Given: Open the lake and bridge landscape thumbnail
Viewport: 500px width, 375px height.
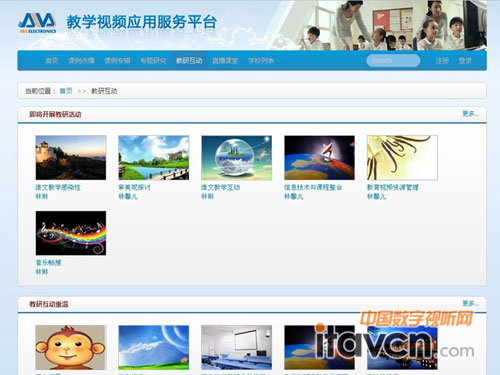Looking at the screenshot, I should point(154,158).
